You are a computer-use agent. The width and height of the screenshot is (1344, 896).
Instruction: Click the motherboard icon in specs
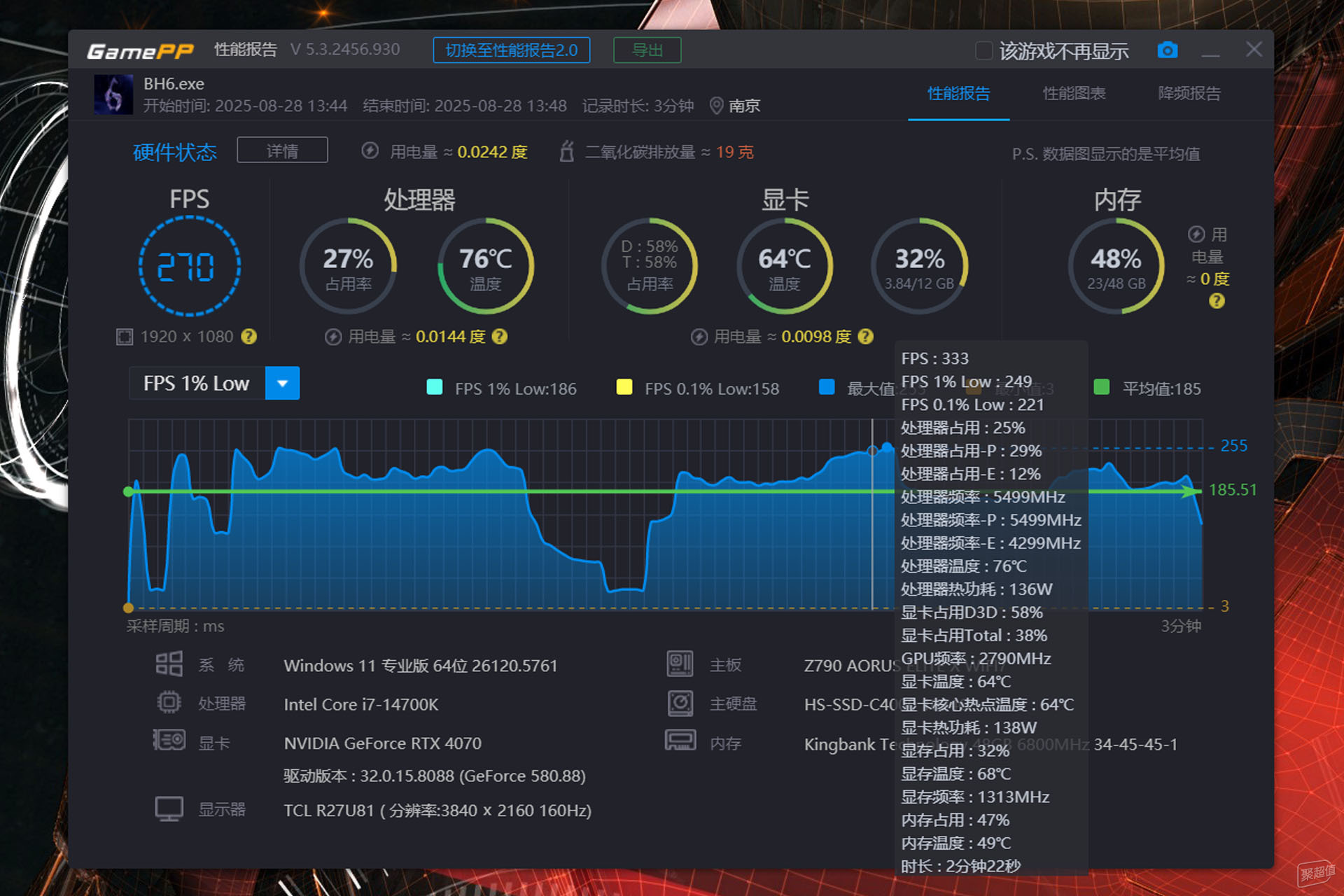[680, 664]
